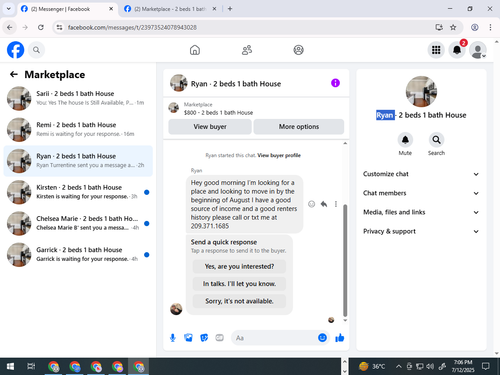
Task: Open Chelsea Marie conversation
Action: point(78,223)
